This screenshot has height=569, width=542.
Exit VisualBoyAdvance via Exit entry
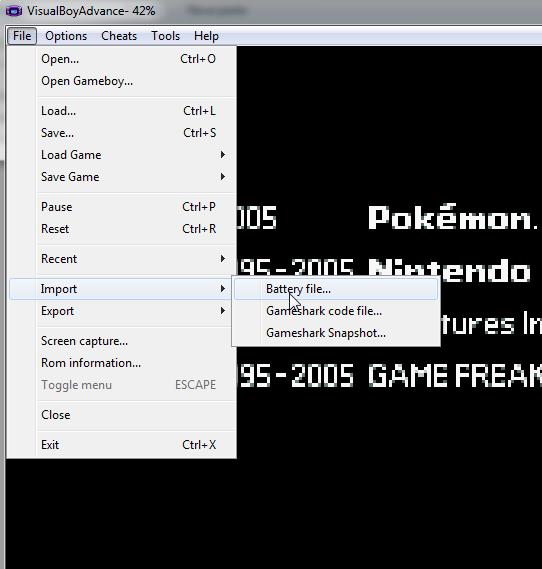click(122, 445)
